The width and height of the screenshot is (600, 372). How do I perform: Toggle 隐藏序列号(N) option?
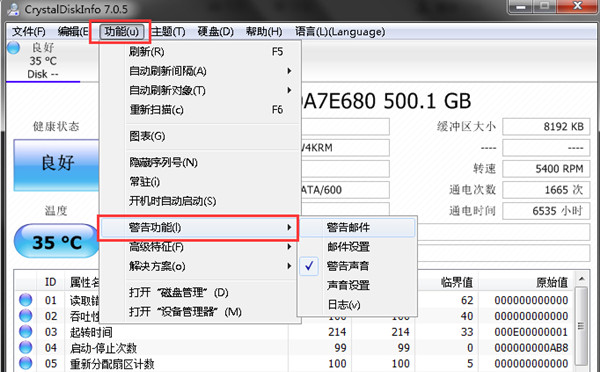pos(200,162)
